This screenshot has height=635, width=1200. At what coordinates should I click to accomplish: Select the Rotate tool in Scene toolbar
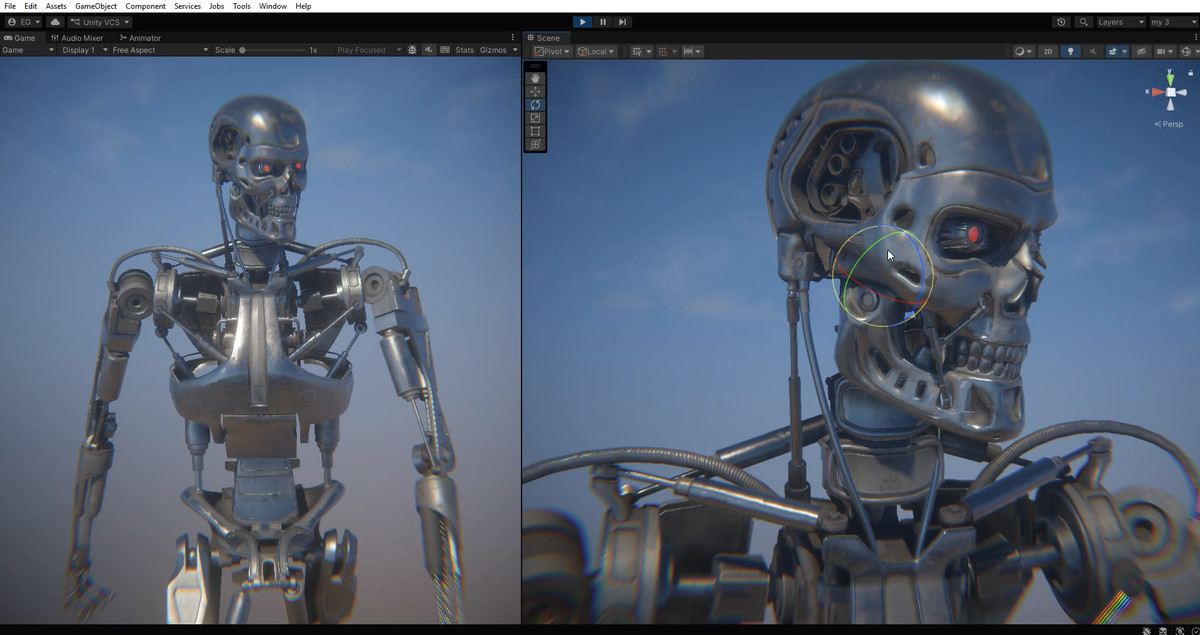[535, 104]
